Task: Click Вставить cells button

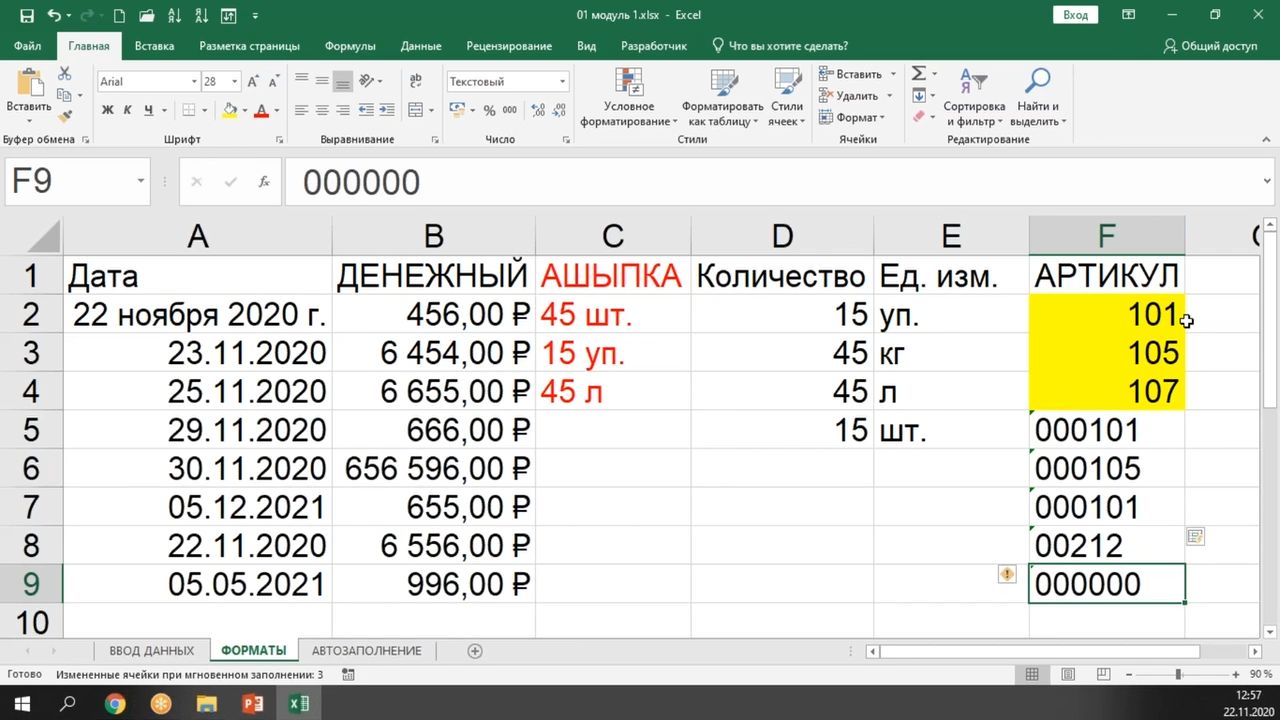Action: [x=849, y=74]
